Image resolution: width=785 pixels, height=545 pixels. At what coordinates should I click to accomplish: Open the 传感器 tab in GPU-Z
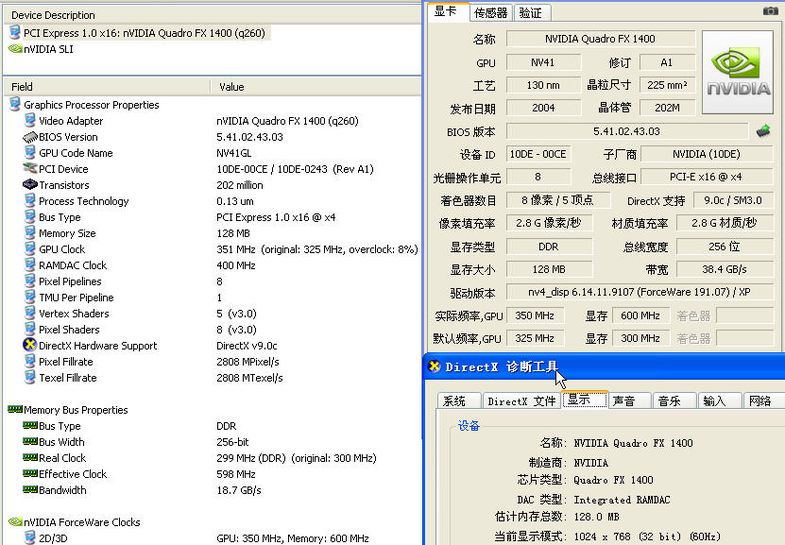(491, 13)
